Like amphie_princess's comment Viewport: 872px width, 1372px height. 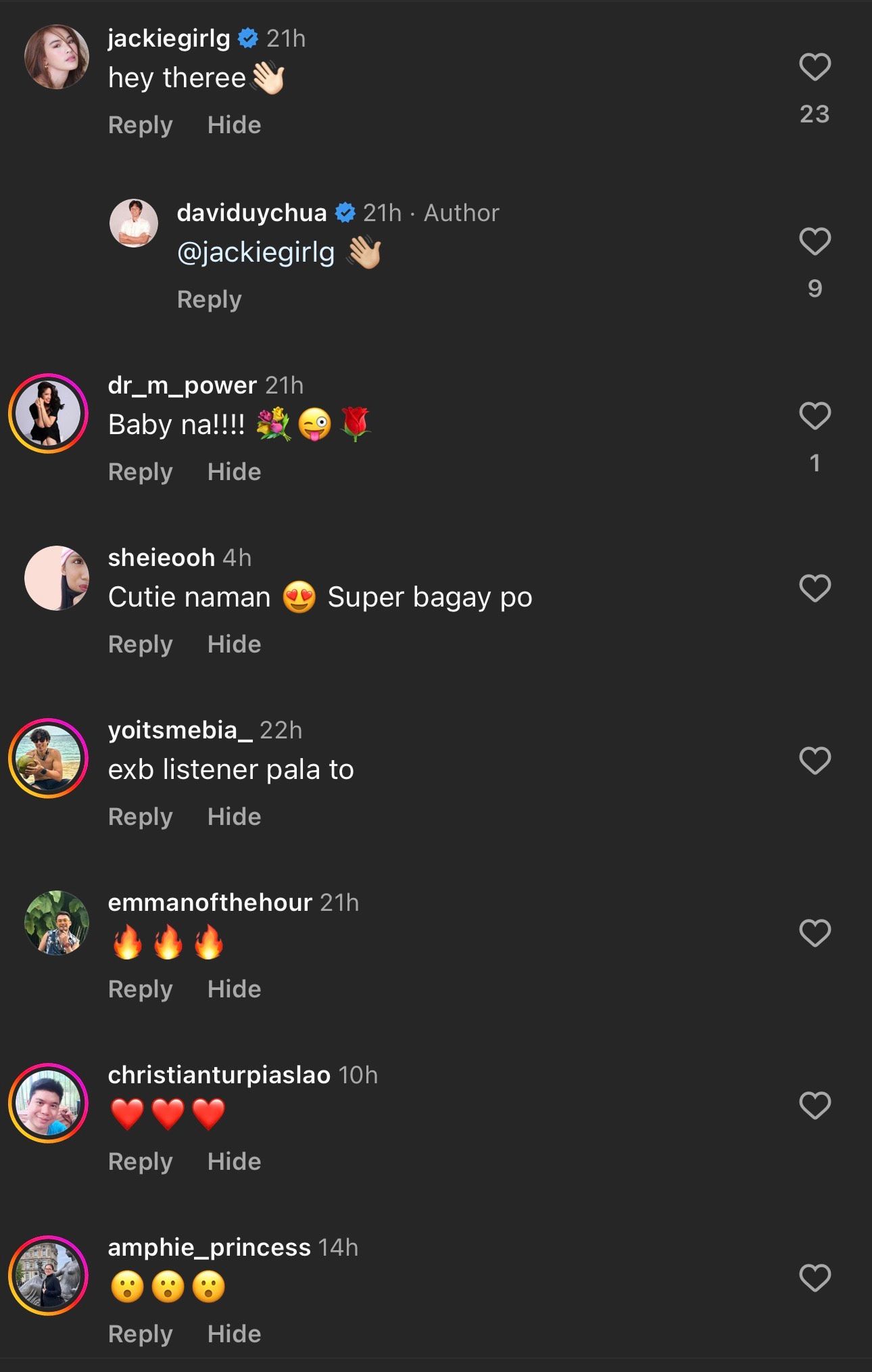pos(815,1278)
